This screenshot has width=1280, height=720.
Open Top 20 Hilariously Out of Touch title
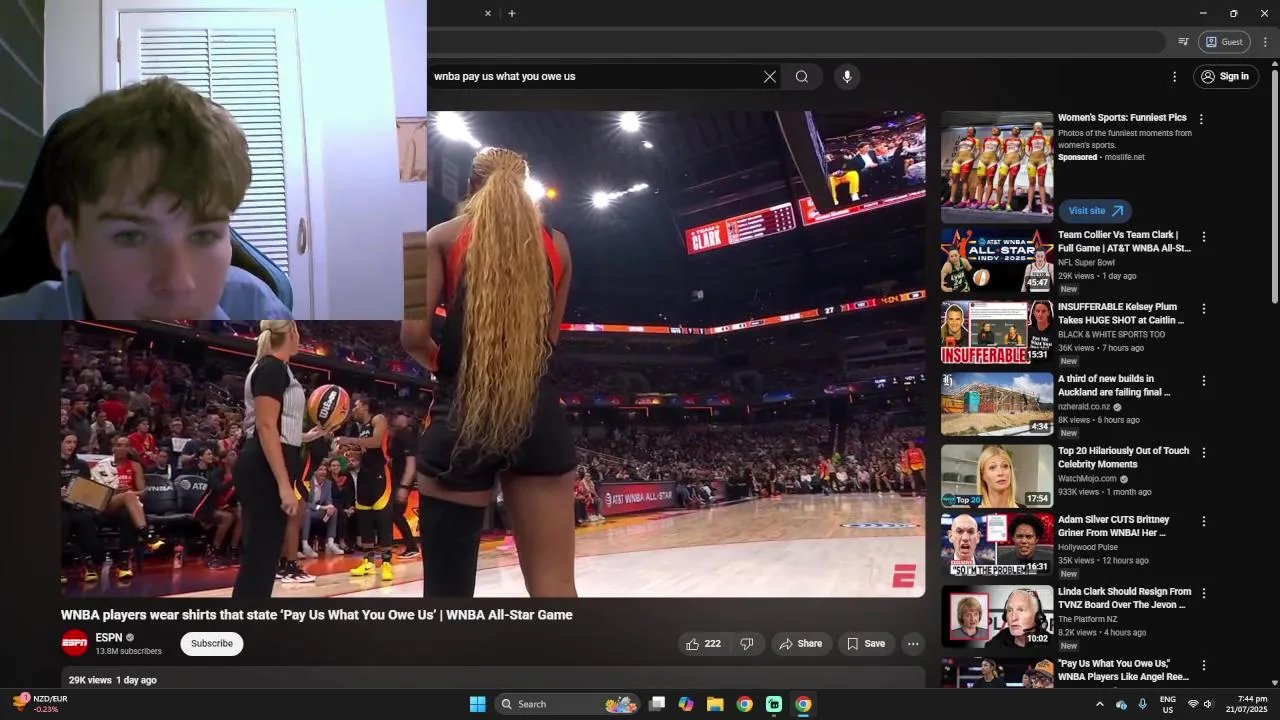(1124, 458)
